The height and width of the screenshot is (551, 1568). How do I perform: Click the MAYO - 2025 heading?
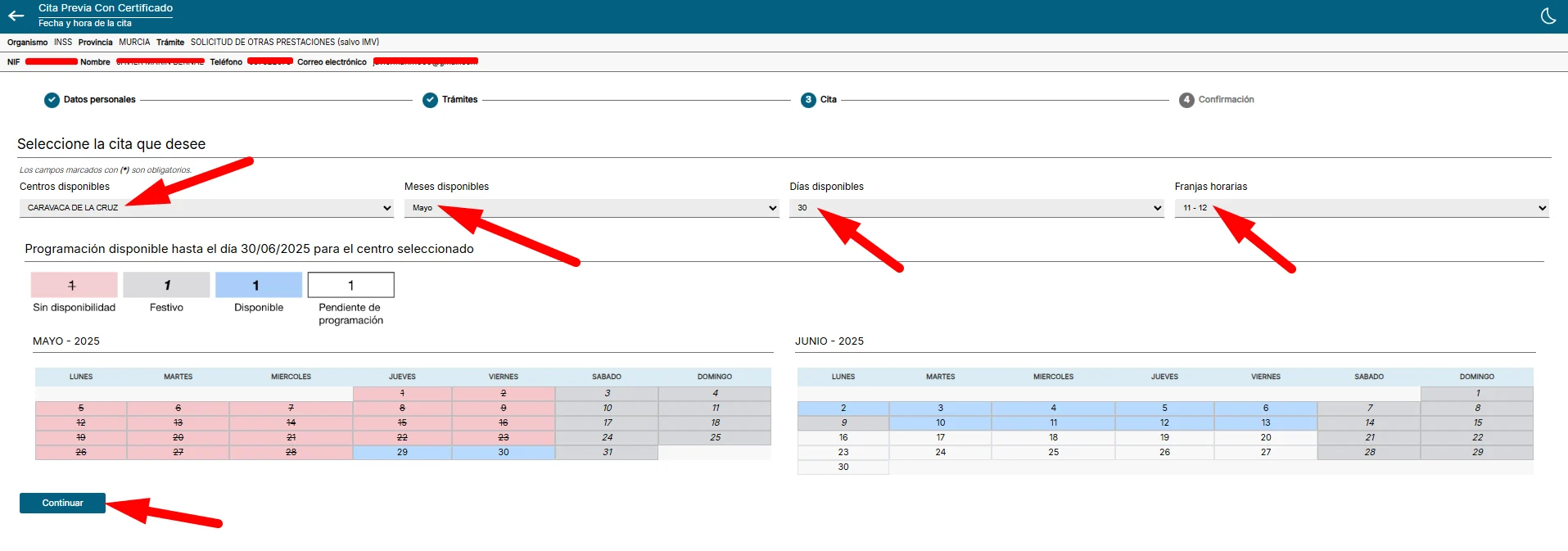point(66,341)
